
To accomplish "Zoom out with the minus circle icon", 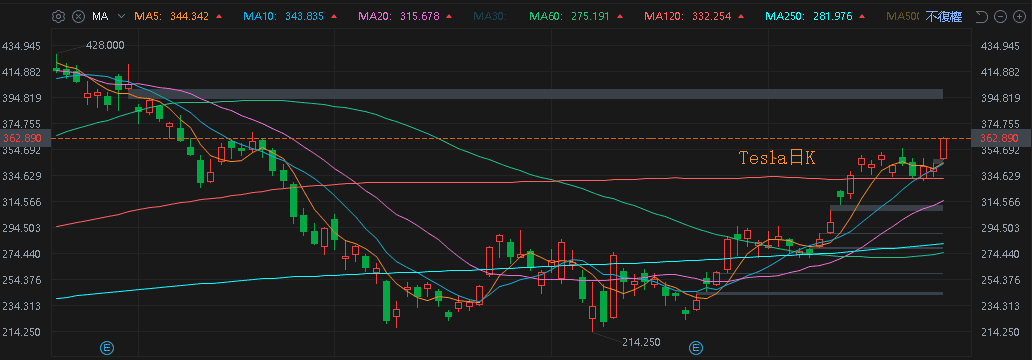I will coord(1000,16).
